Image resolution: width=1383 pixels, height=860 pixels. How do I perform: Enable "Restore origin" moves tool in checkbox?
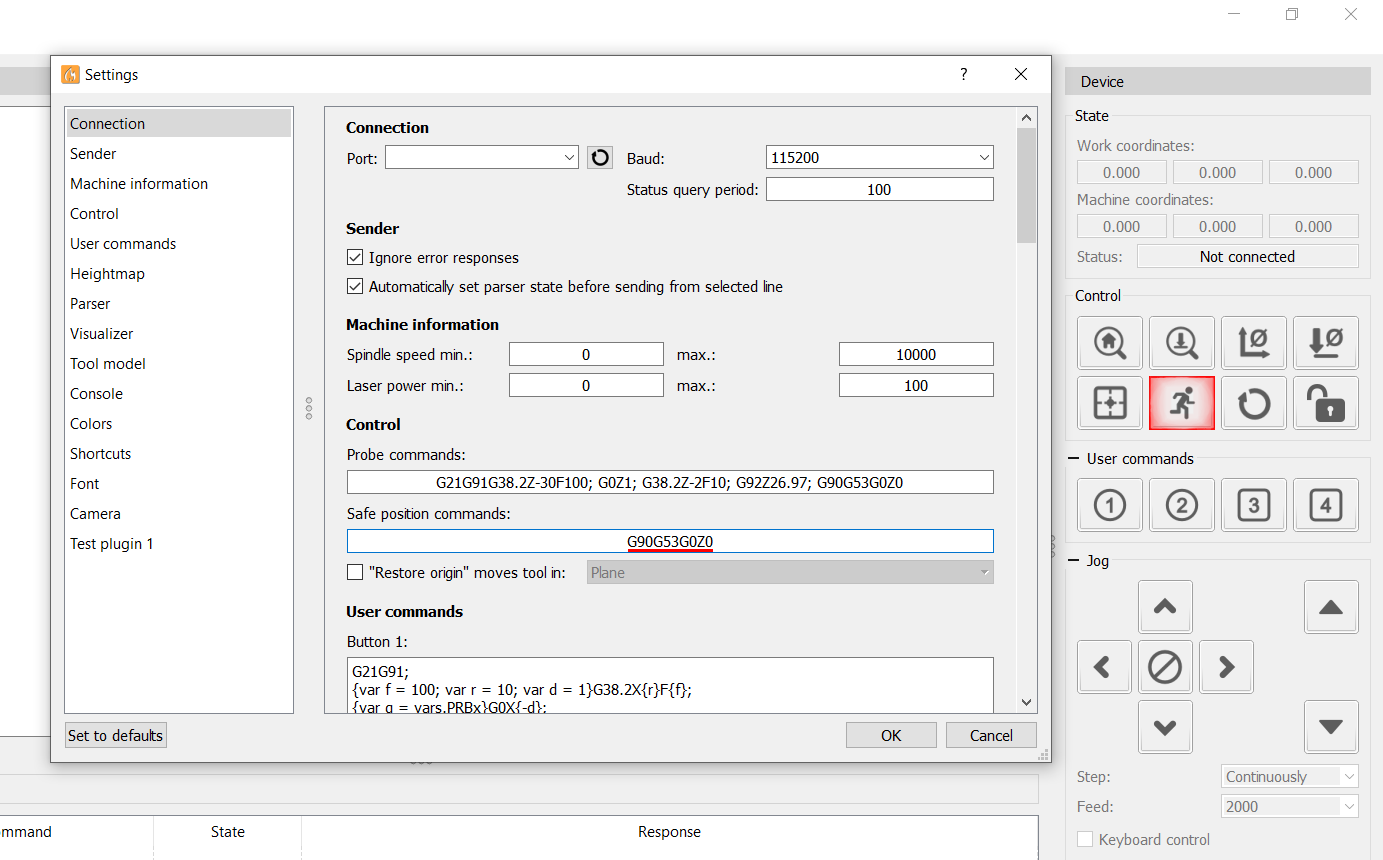point(355,573)
